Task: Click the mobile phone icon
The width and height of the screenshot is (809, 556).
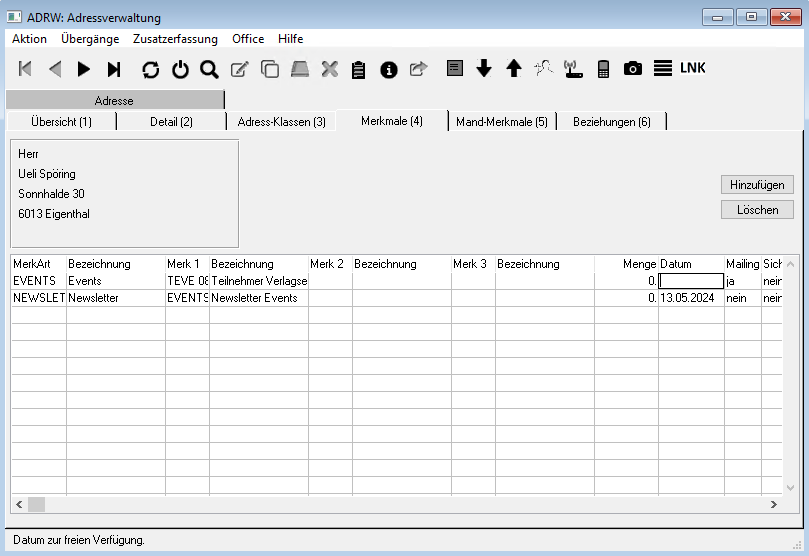Action: (x=603, y=69)
